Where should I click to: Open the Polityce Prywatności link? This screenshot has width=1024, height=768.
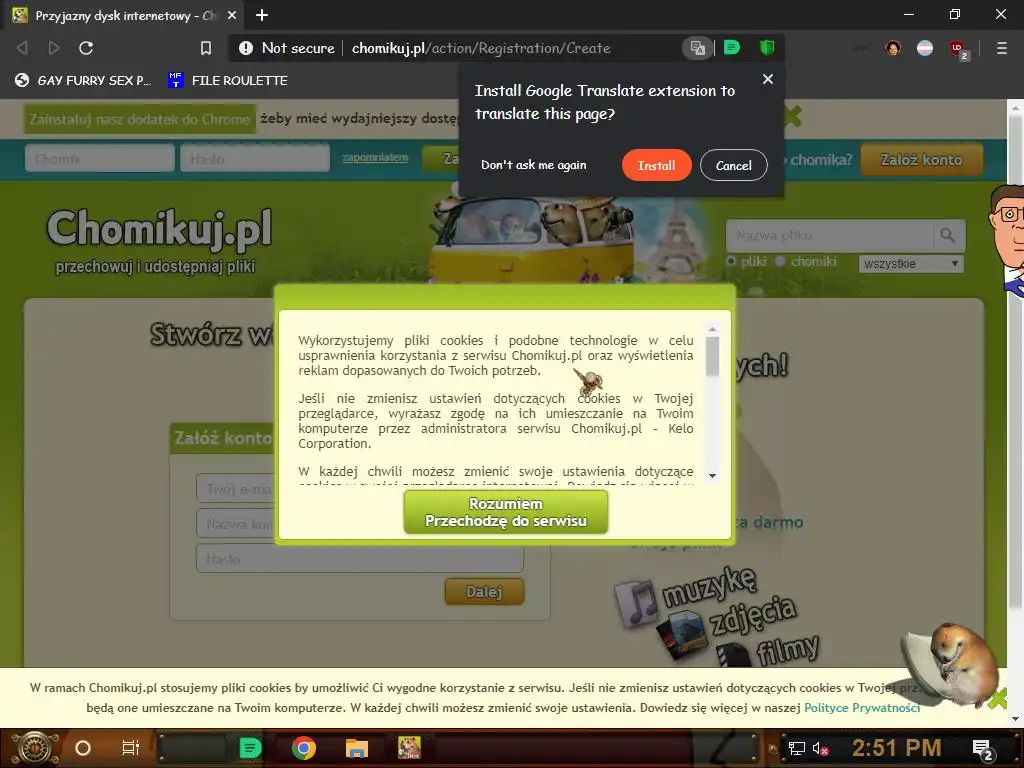point(862,708)
